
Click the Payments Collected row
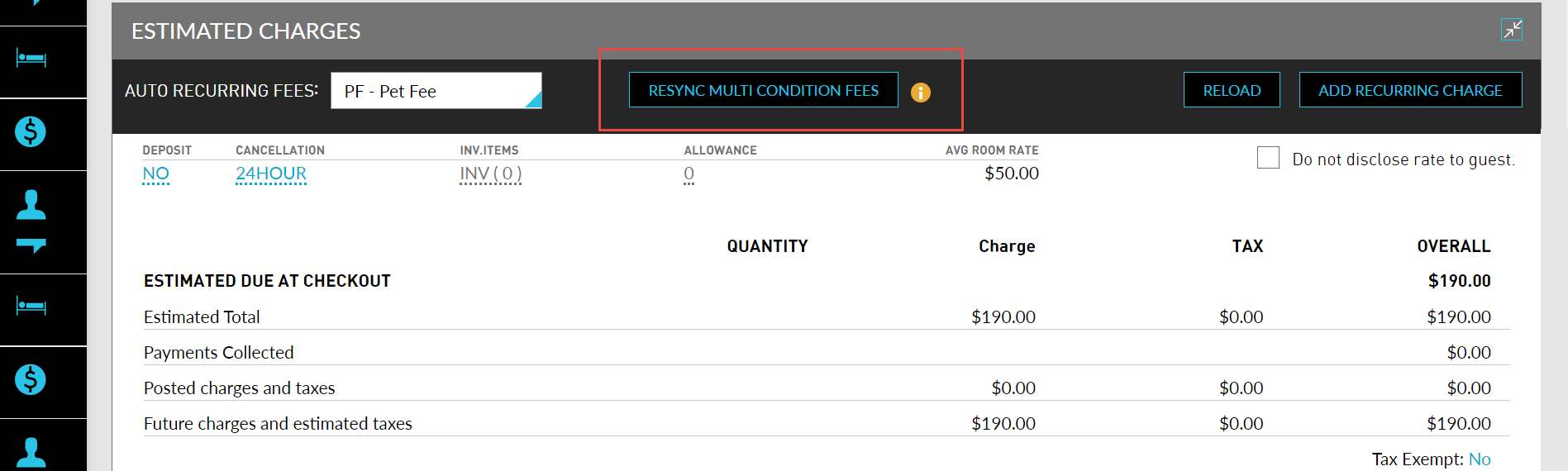point(218,353)
